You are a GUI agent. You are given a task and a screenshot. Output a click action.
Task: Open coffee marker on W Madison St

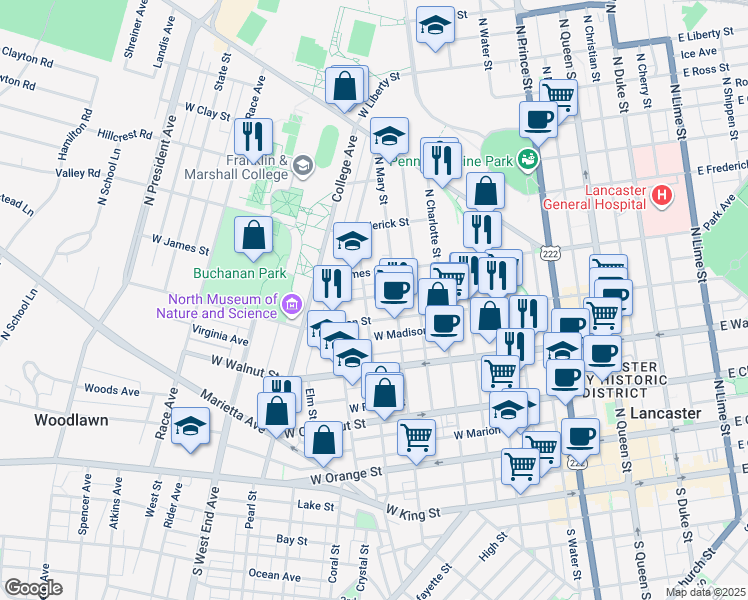[444, 327]
